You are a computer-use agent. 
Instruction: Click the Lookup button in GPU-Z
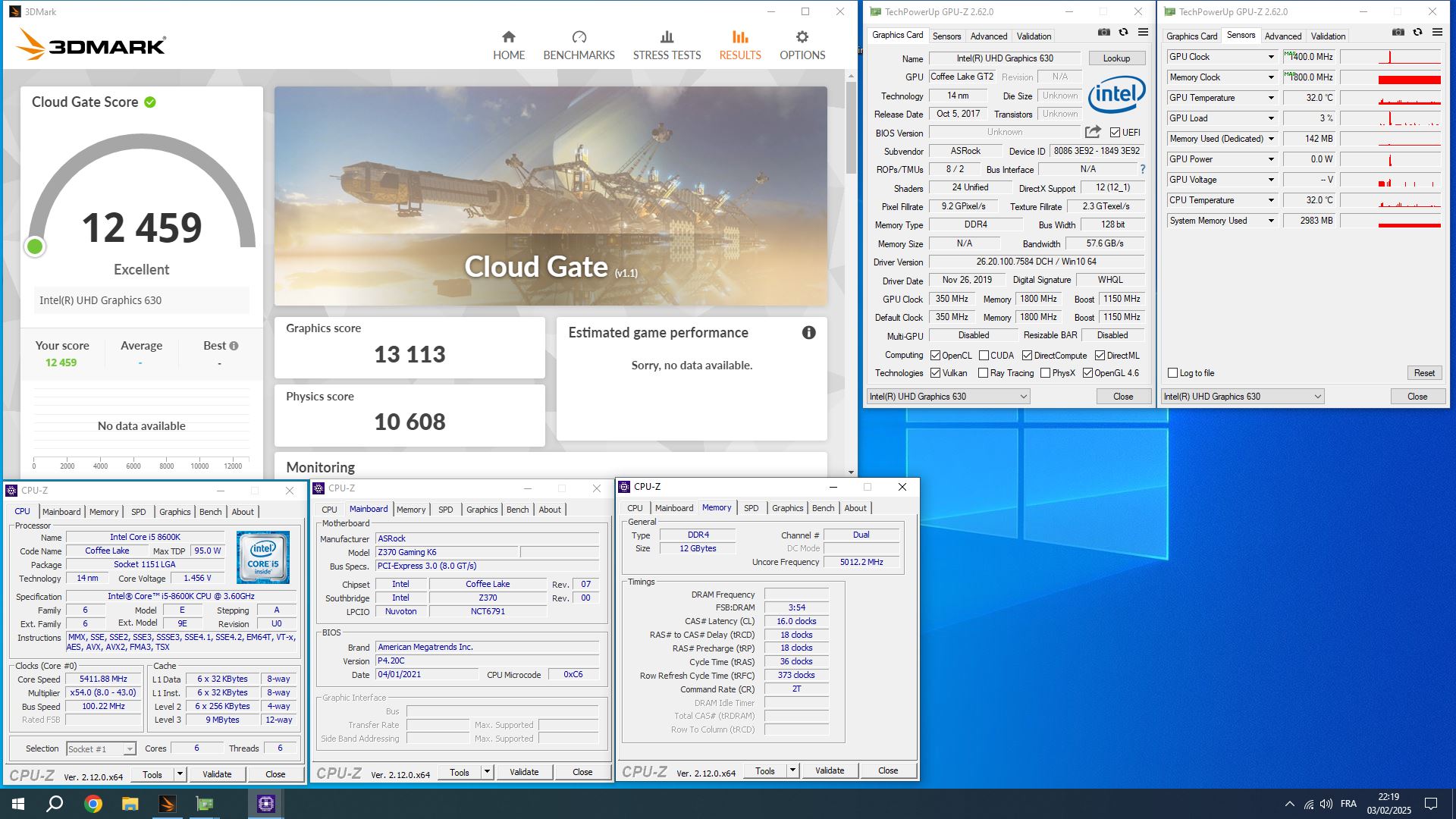(x=1116, y=58)
